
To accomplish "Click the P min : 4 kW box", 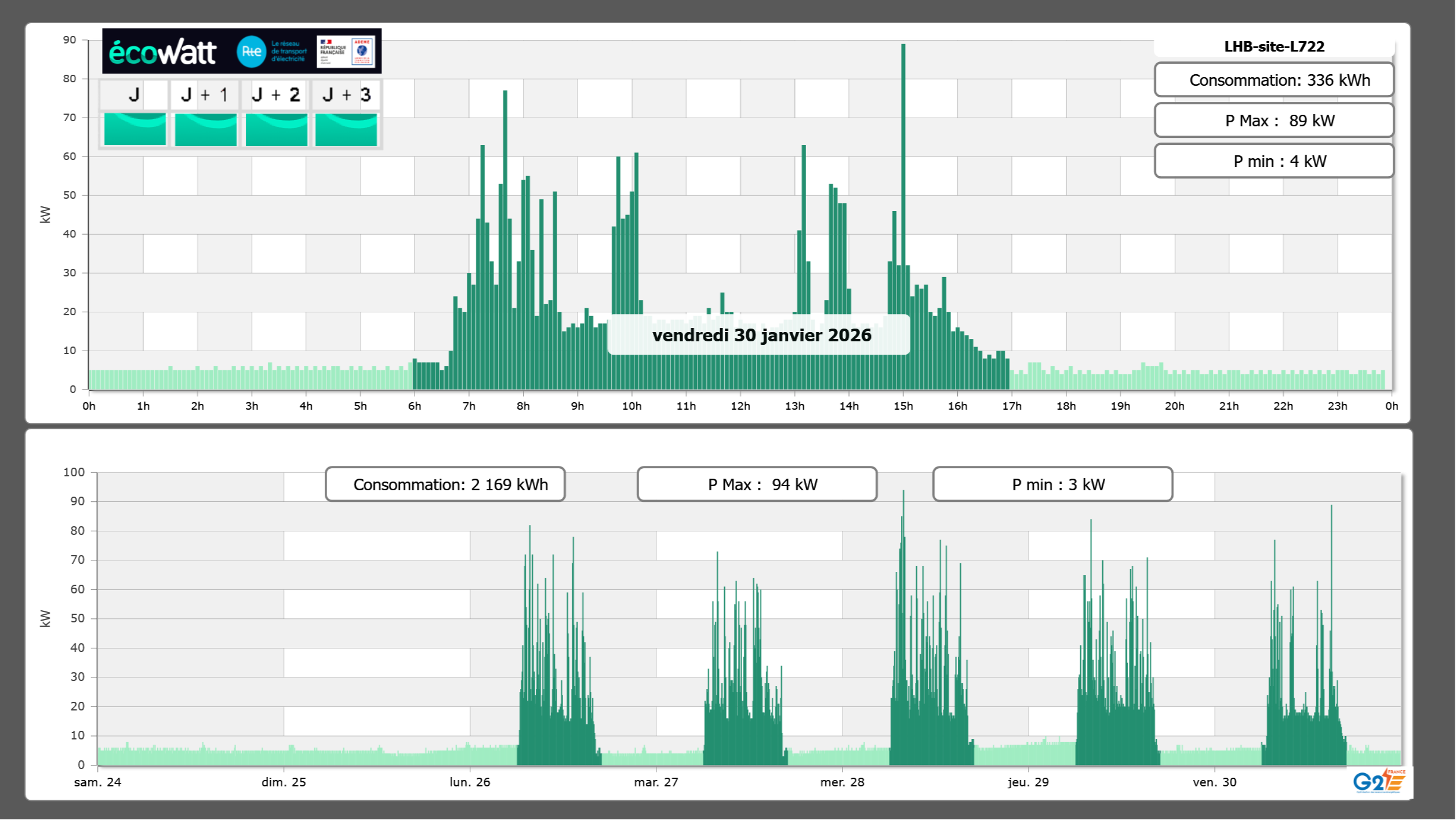I will point(1274,161).
